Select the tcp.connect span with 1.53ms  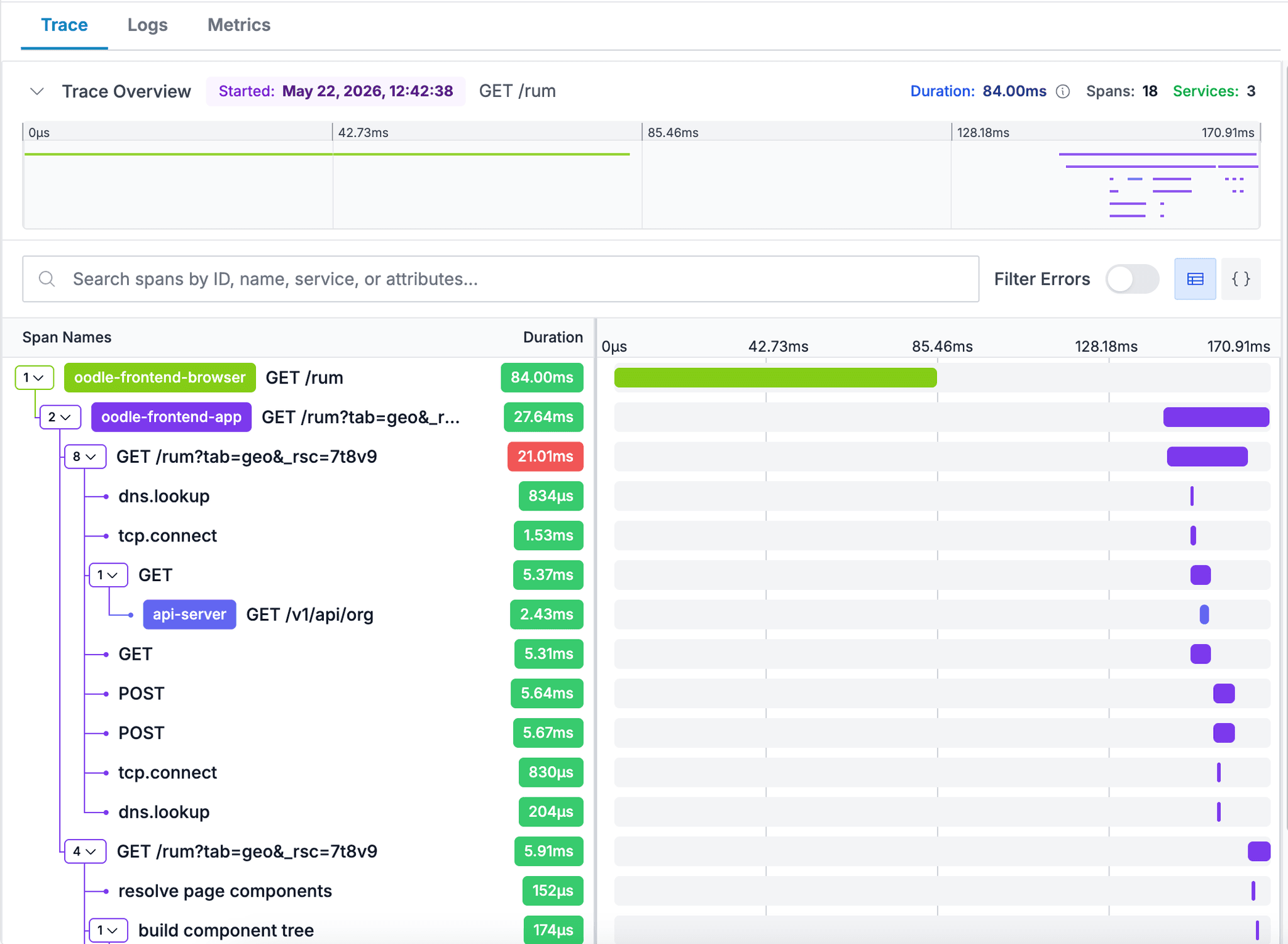167,536
